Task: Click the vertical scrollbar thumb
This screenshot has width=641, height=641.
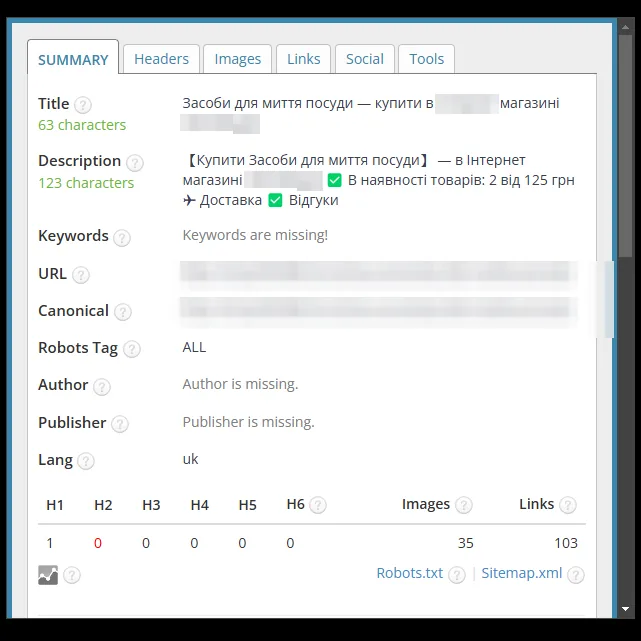Action: [x=625, y=146]
